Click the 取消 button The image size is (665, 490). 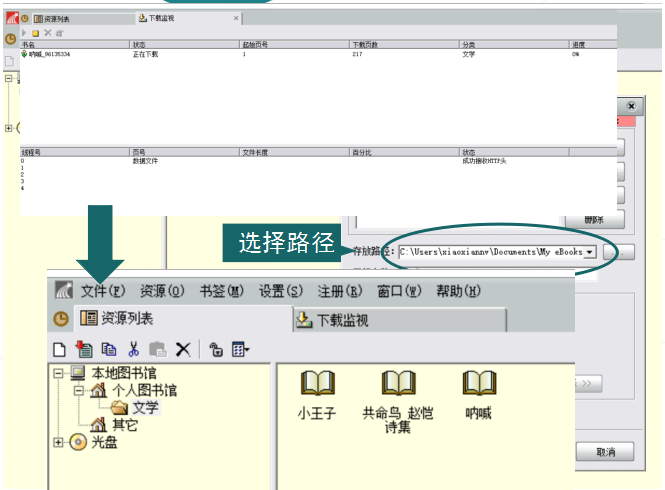(x=605, y=452)
